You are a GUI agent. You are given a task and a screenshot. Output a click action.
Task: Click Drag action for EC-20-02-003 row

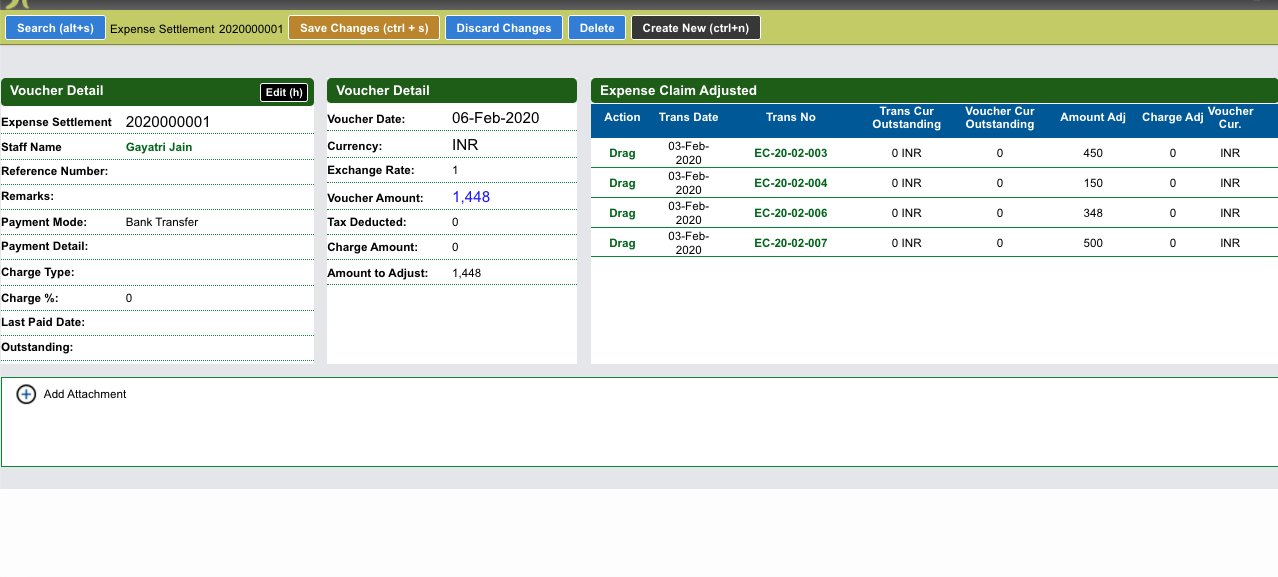(622, 154)
